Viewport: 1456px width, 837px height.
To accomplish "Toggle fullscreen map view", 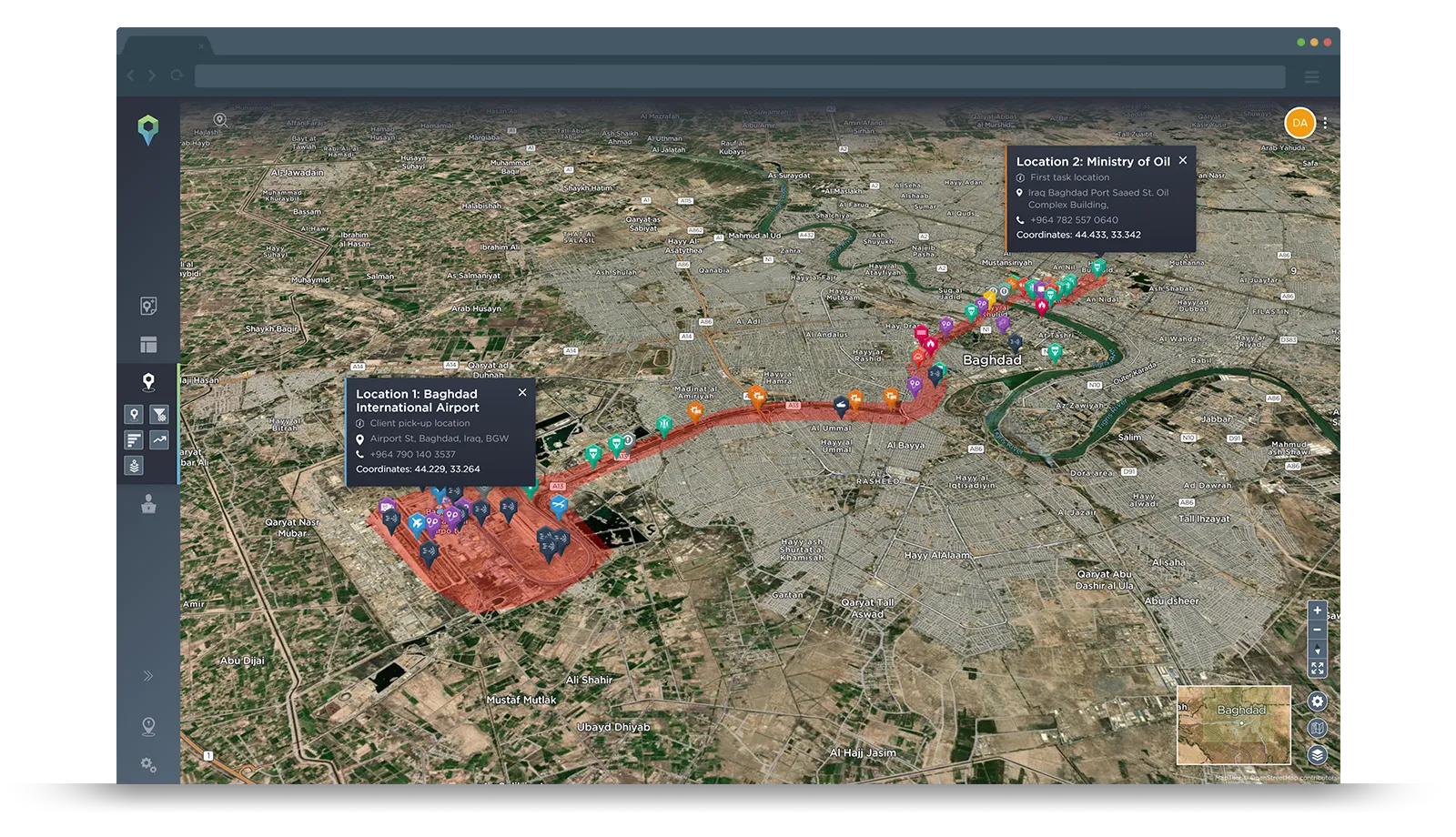I will [x=1317, y=669].
